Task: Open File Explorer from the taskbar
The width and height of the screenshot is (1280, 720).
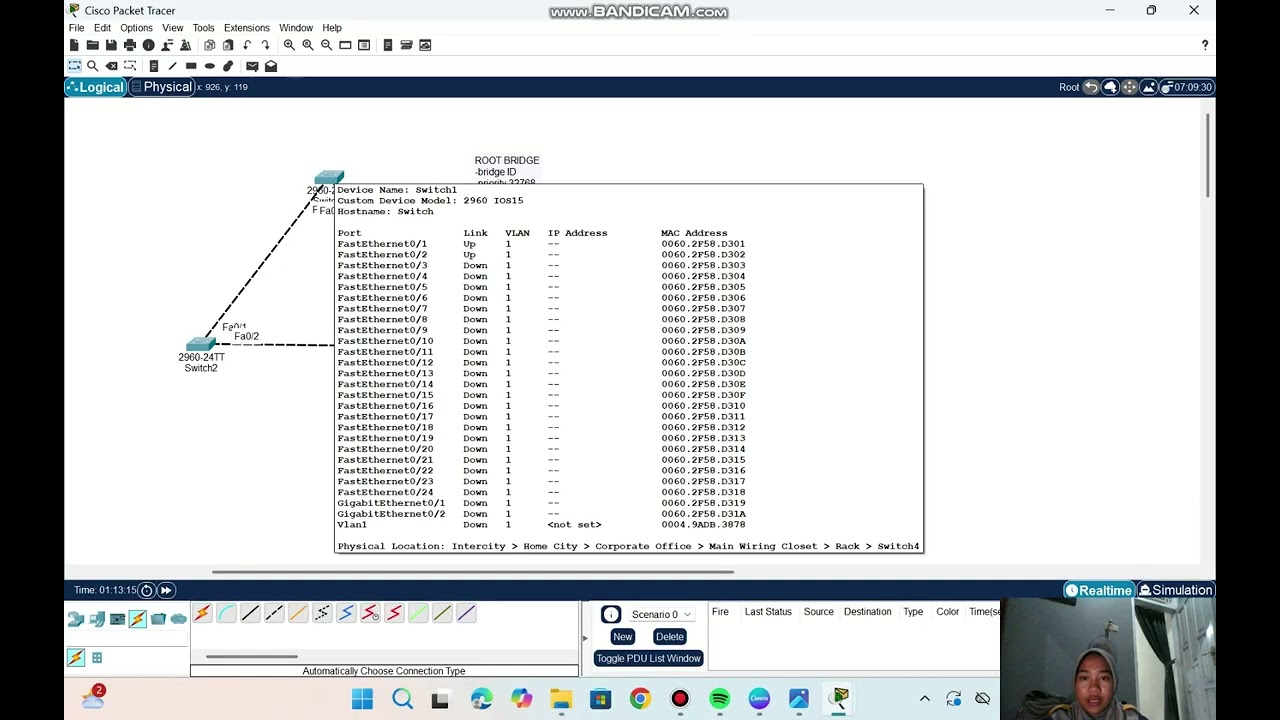Action: 561,699
